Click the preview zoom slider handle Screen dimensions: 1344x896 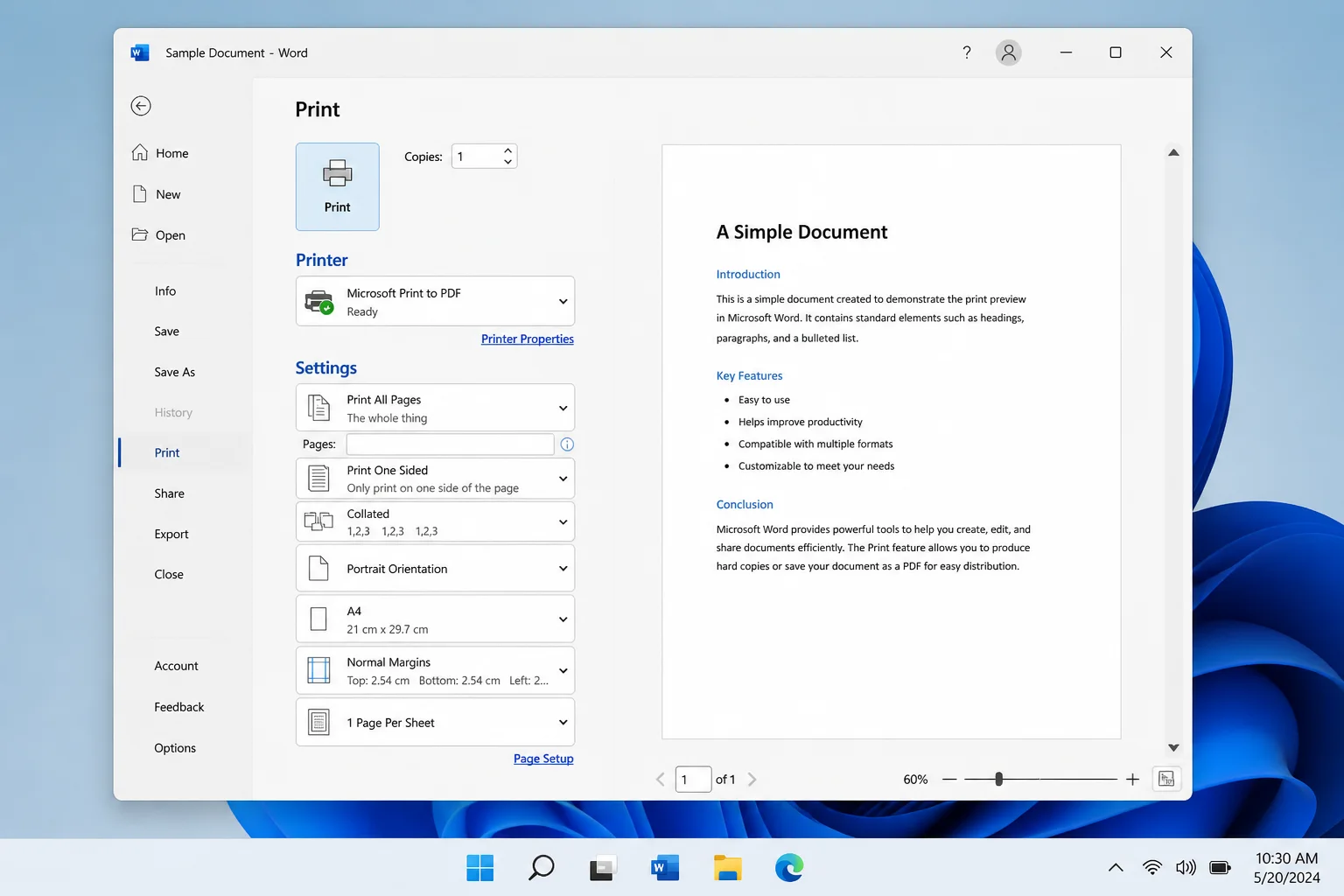coord(998,779)
